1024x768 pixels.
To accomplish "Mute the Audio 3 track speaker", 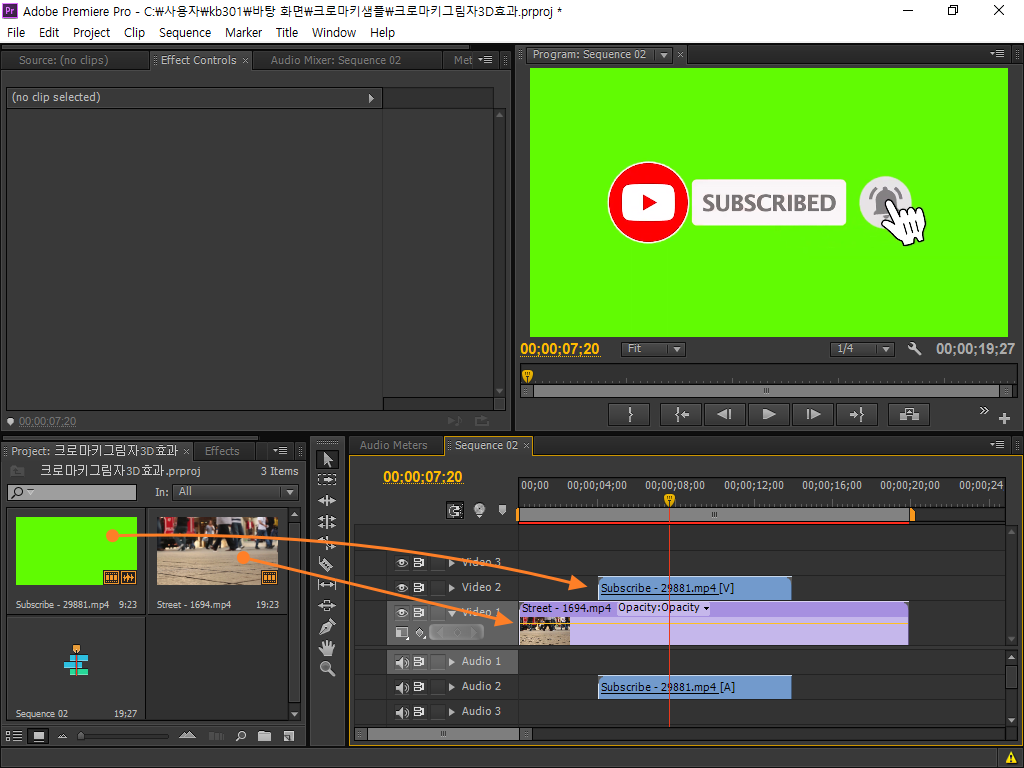I will point(402,712).
